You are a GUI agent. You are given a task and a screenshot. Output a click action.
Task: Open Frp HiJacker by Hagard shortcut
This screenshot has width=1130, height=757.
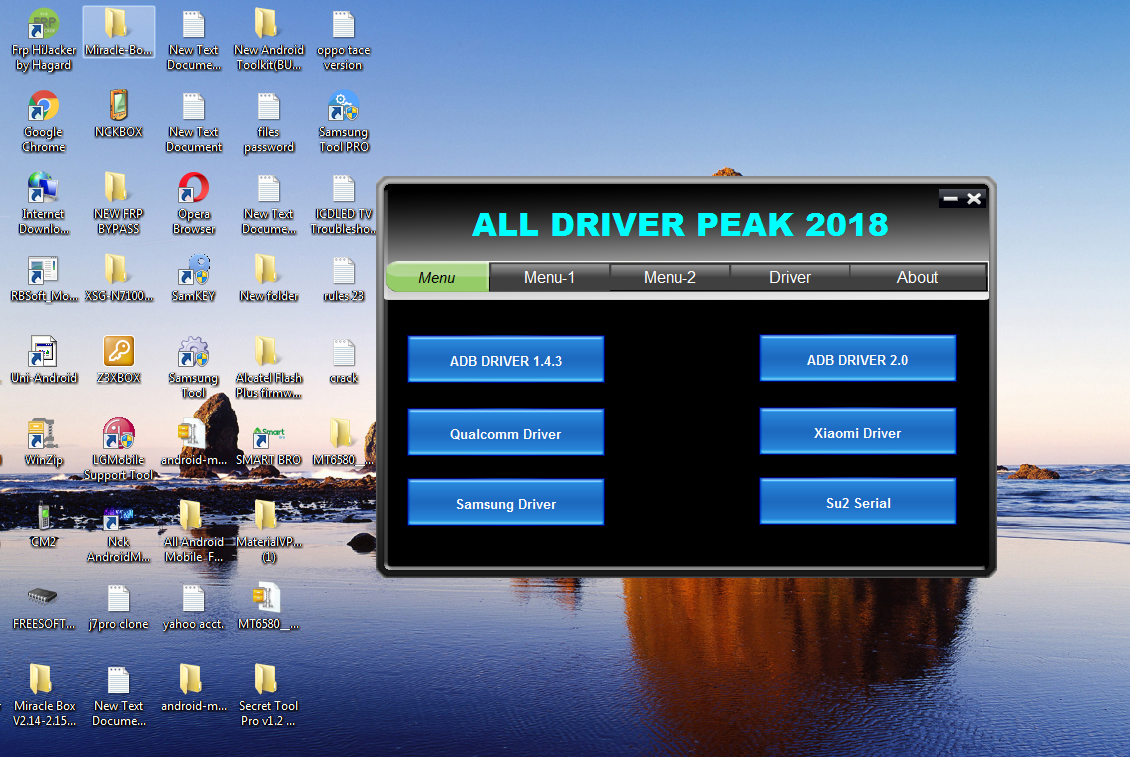(43, 40)
